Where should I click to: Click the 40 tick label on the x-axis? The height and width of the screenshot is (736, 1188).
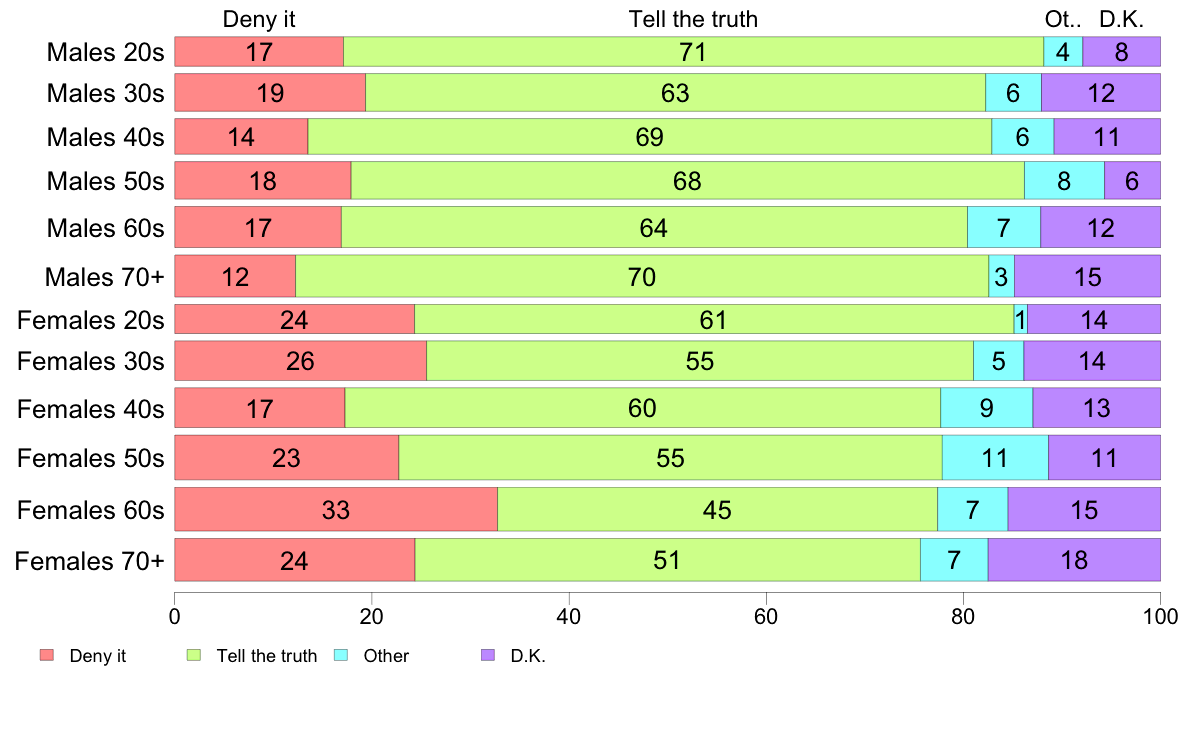click(x=569, y=616)
